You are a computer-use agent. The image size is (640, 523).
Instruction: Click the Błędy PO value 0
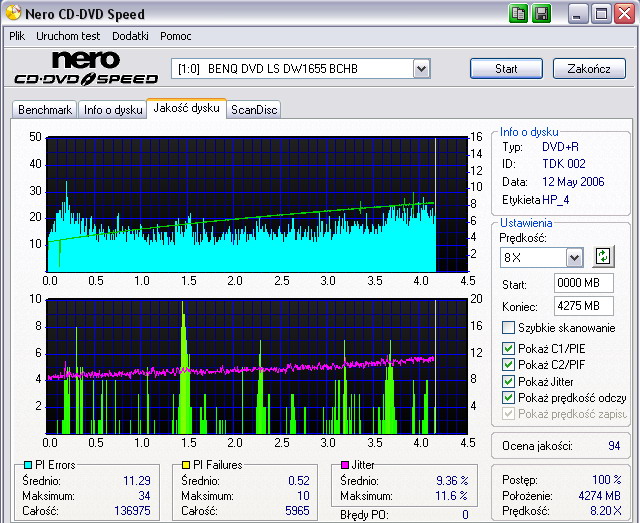point(465,515)
